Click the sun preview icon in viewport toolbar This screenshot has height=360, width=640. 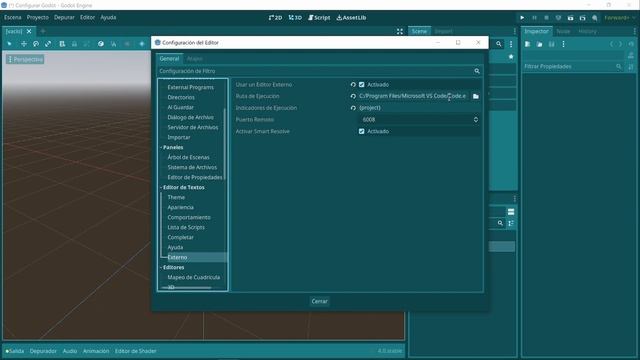pos(142,44)
